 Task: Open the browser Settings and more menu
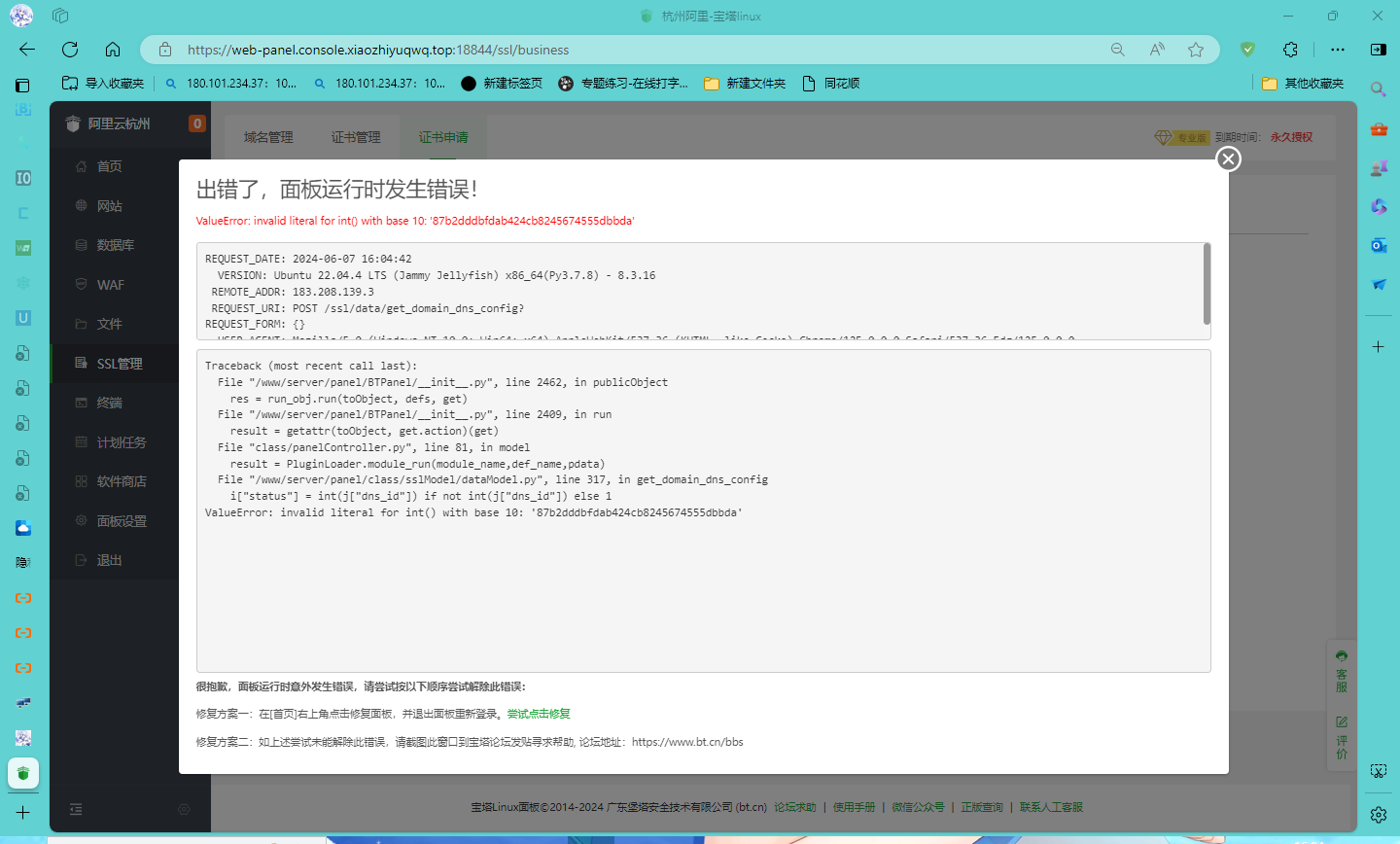[1338, 50]
